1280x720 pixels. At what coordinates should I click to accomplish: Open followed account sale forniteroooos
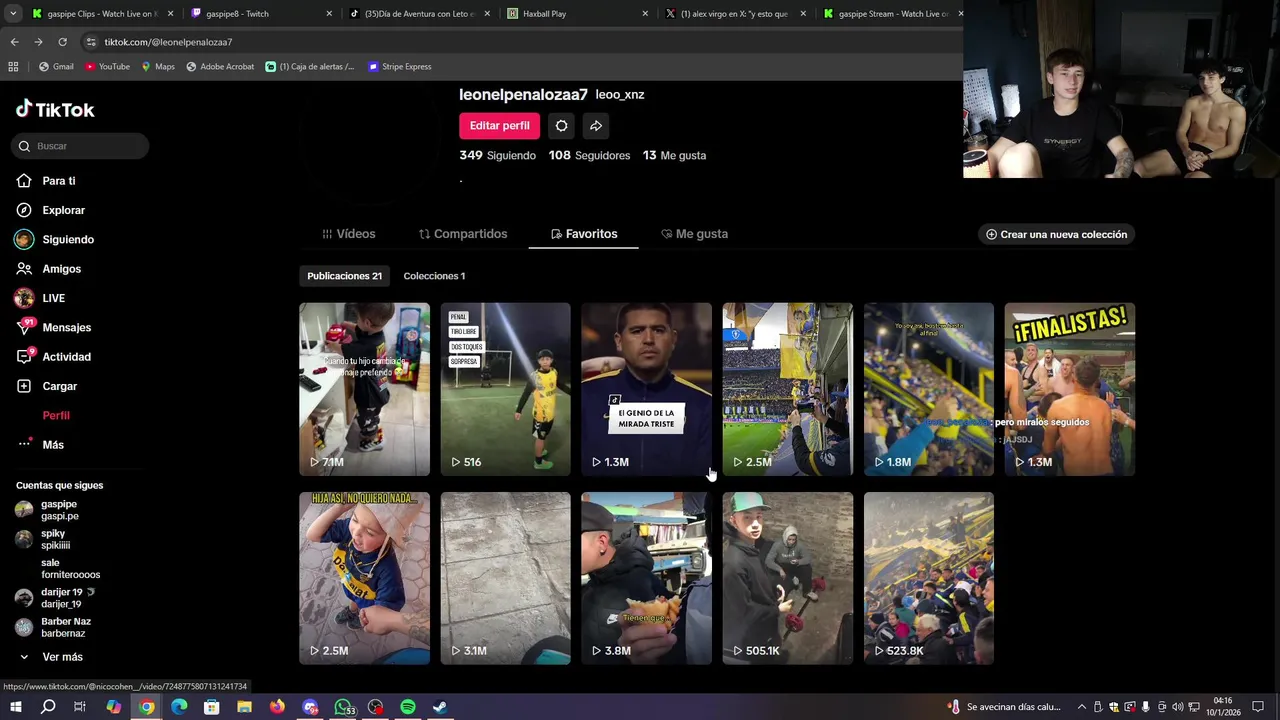click(x=70, y=569)
